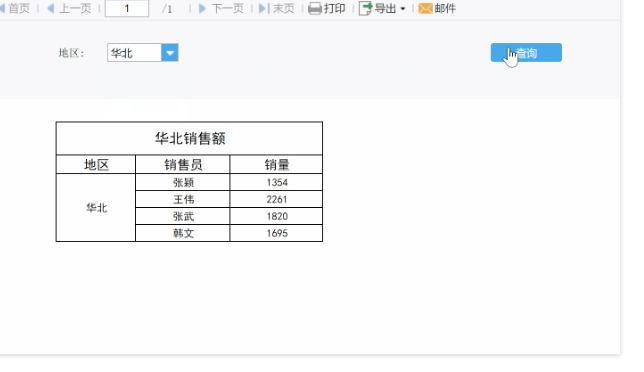Click the total pages indicator /1

tap(167, 9)
